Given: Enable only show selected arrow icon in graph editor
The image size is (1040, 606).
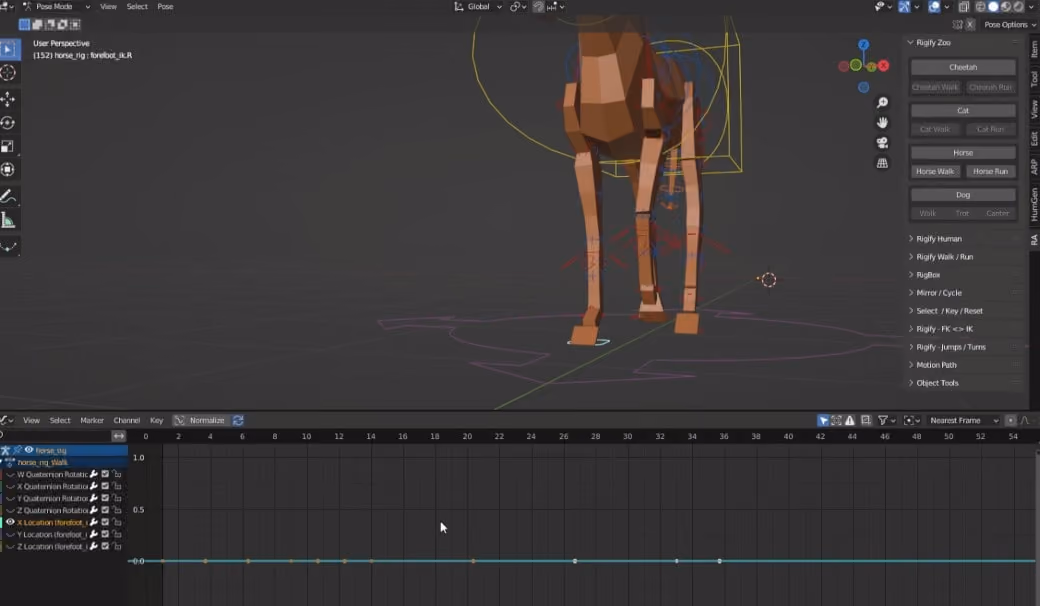Looking at the screenshot, I should 823,420.
